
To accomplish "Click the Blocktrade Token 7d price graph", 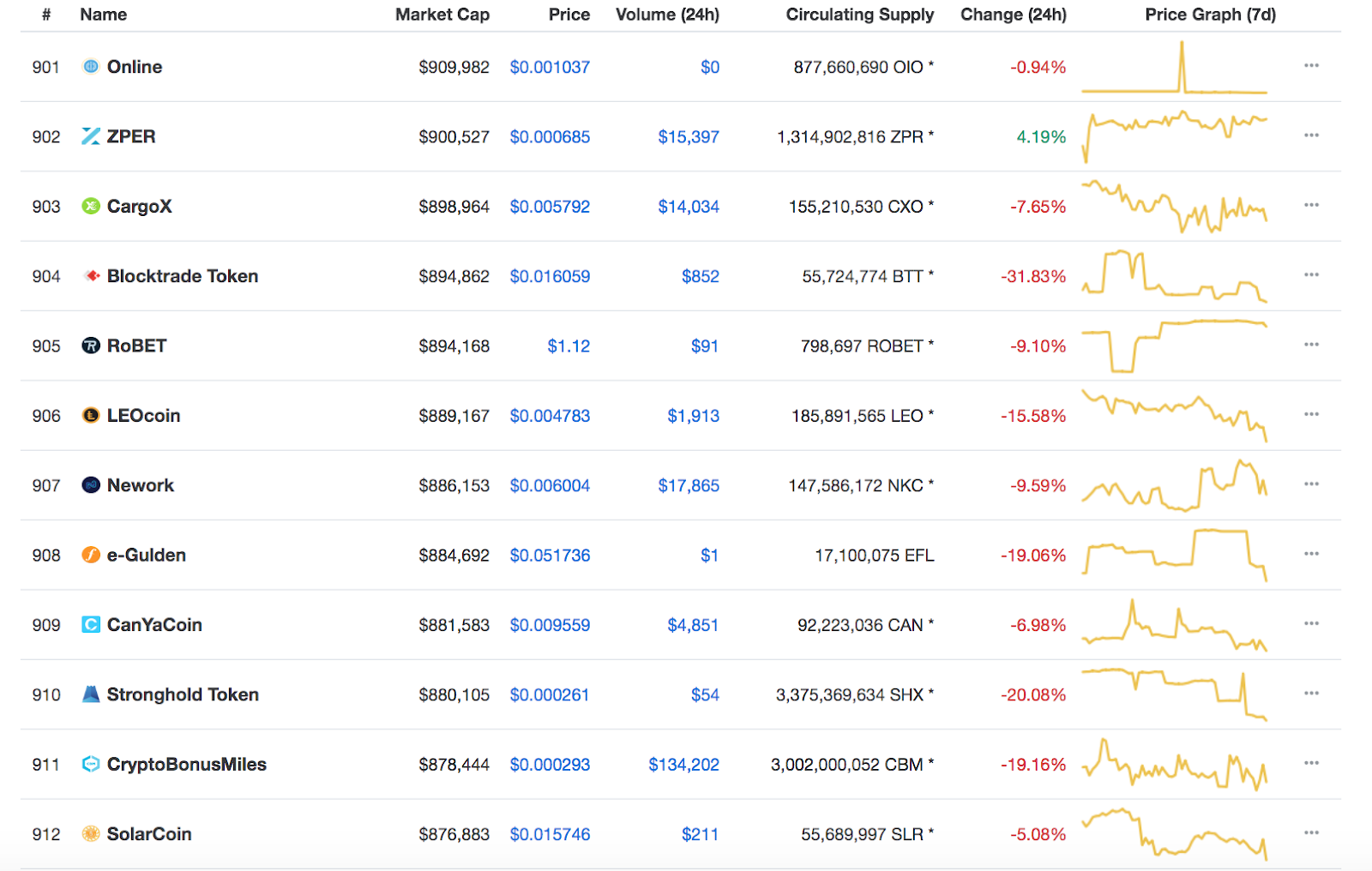I will (x=1175, y=276).
